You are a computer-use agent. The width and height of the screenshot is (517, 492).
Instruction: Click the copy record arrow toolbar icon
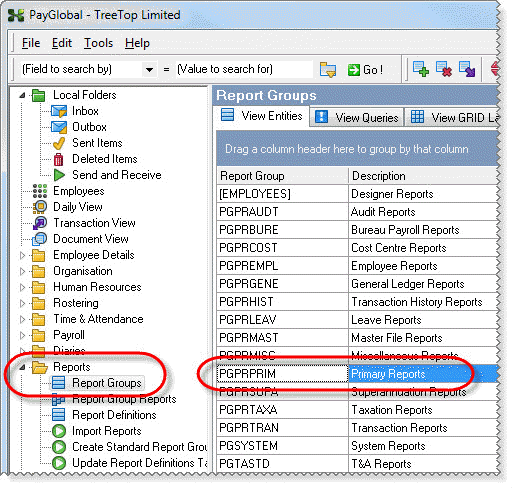[467, 69]
